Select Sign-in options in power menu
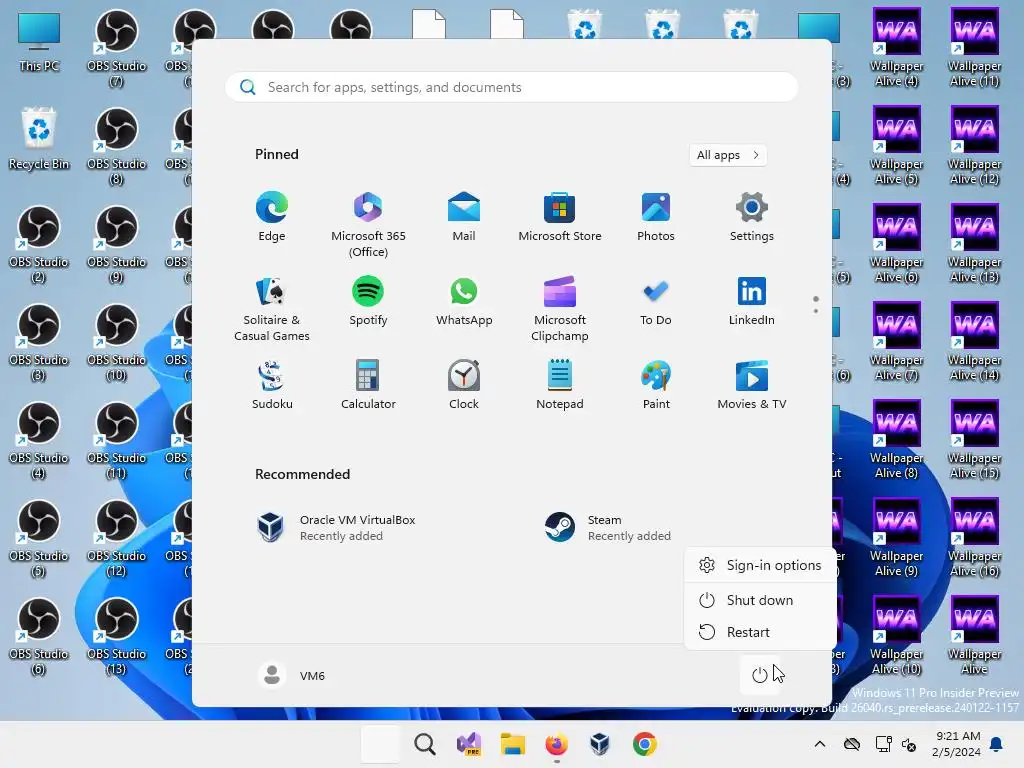Screen dimensions: 1024x768 tap(760, 566)
